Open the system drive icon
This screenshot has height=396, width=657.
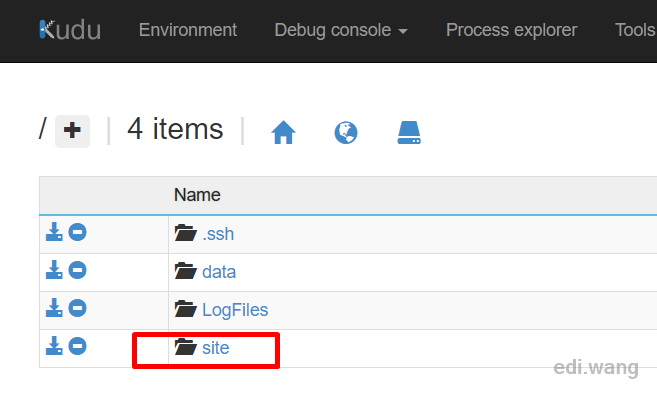(x=409, y=132)
